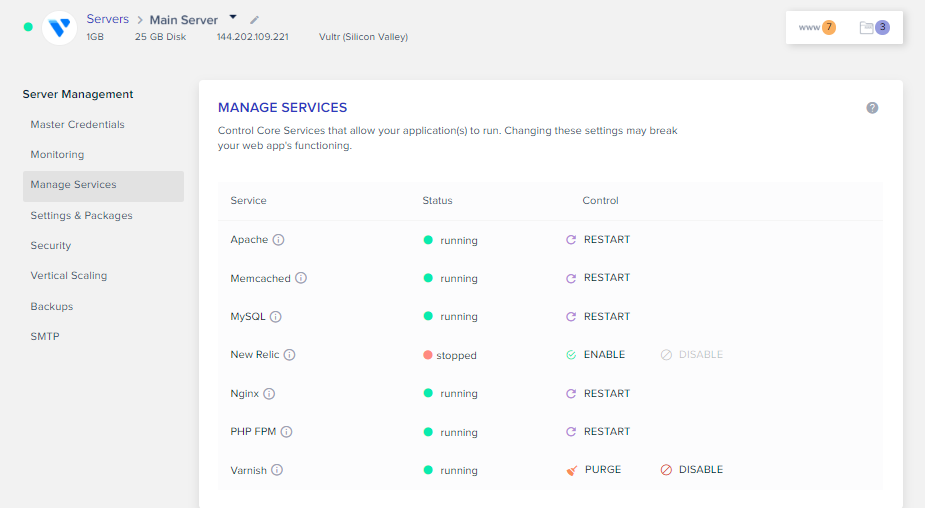Enable the New Relic service

596,355
